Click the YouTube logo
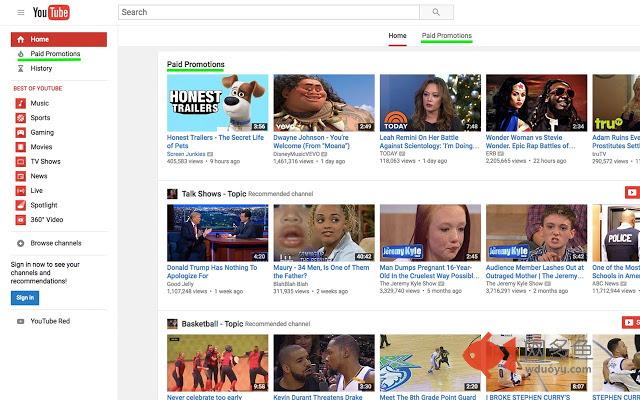640x400 pixels. (x=55, y=12)
